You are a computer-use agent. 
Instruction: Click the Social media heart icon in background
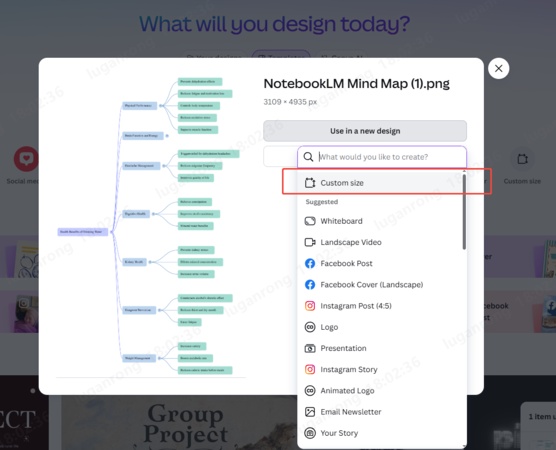pyautogui.click(x=26, y=159)
